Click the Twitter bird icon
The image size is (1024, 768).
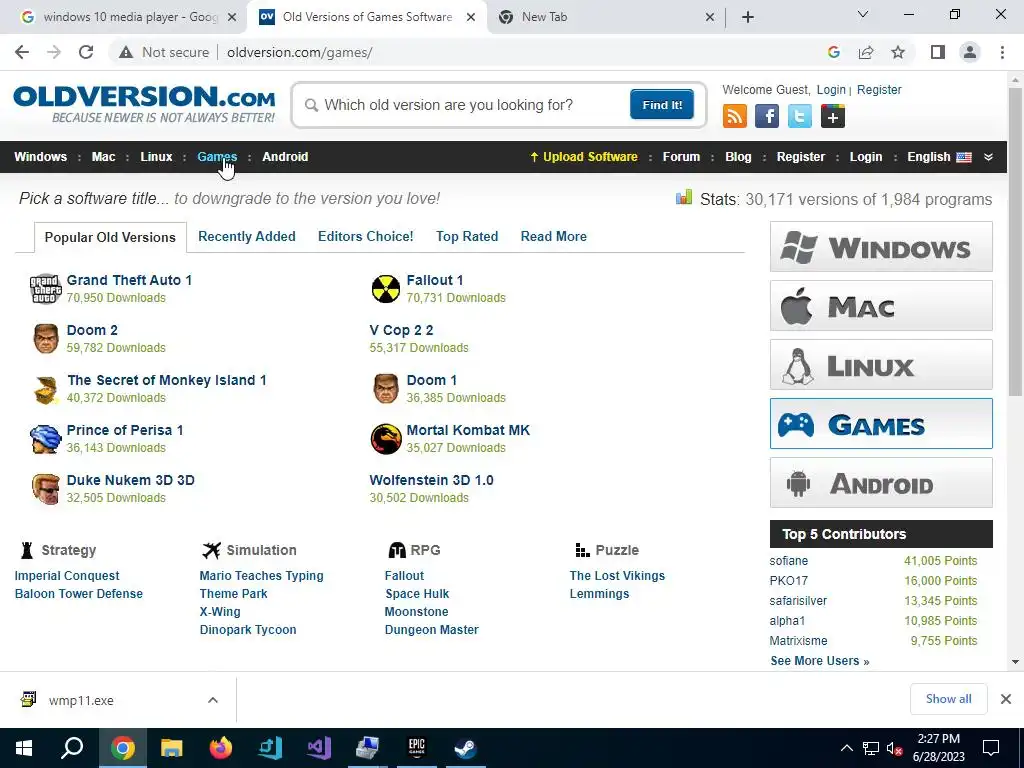tap(799, 116)
